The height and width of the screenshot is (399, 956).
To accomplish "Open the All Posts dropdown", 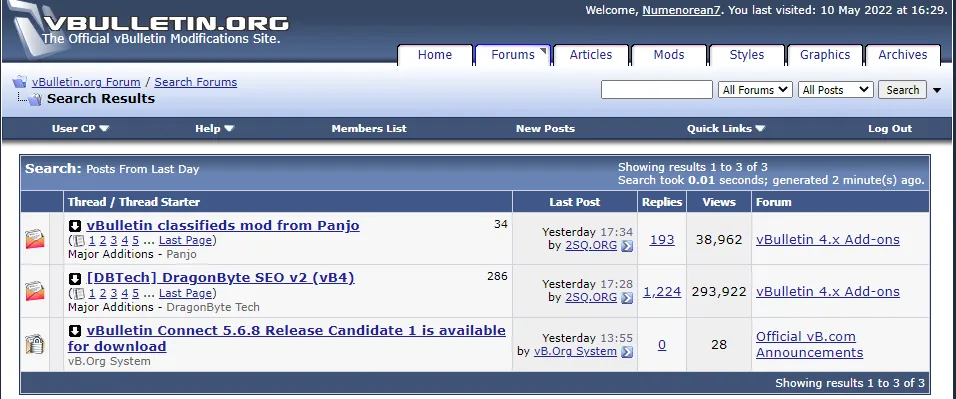I will pyautogui.click(x=835, y=90).
